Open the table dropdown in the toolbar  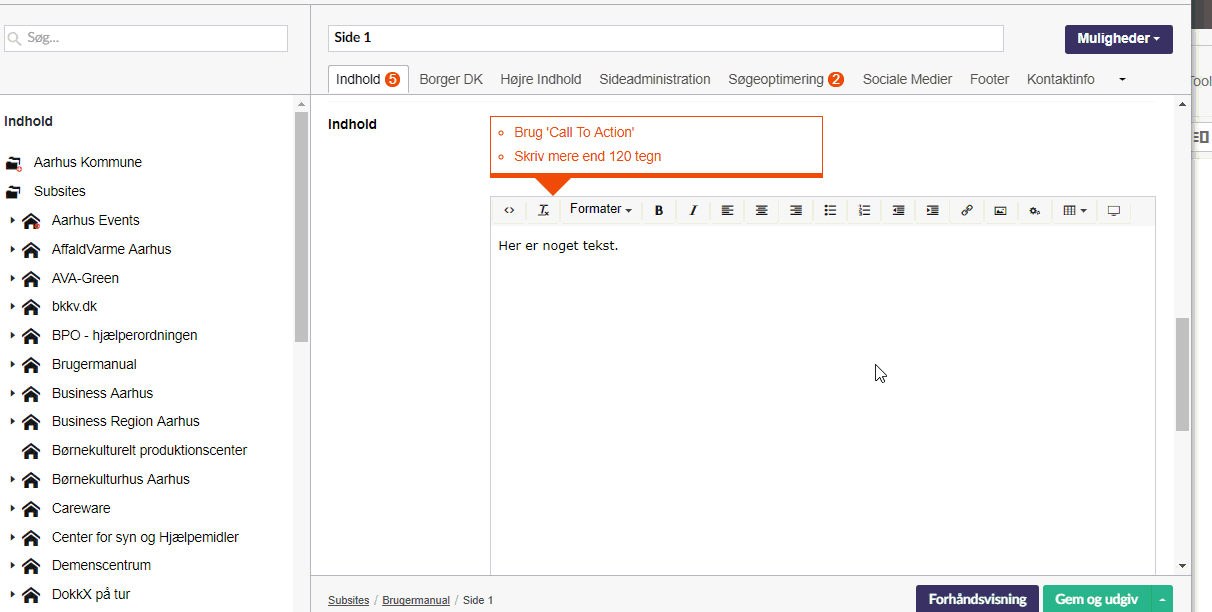pos(1075,210)
